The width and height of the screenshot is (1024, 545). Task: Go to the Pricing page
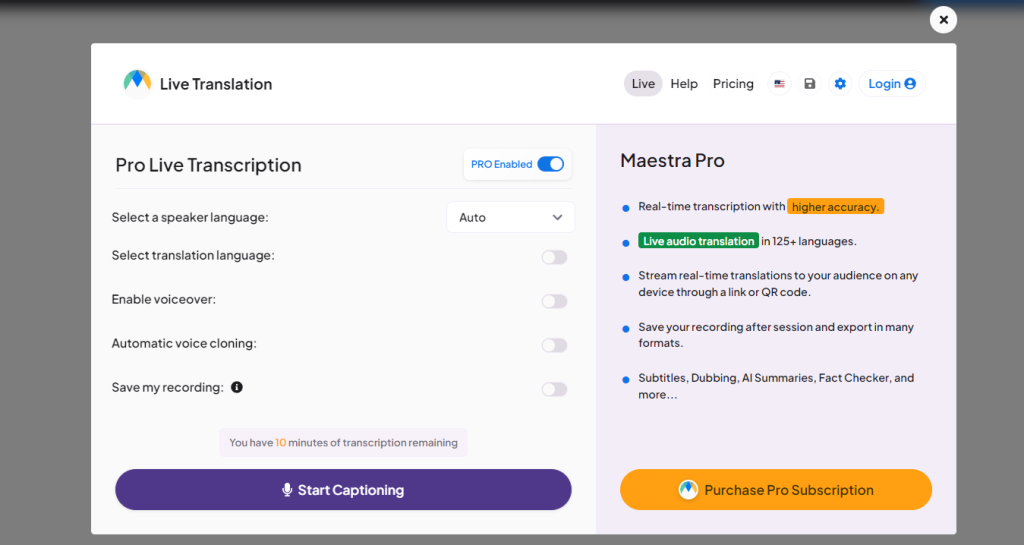[733, 84]
